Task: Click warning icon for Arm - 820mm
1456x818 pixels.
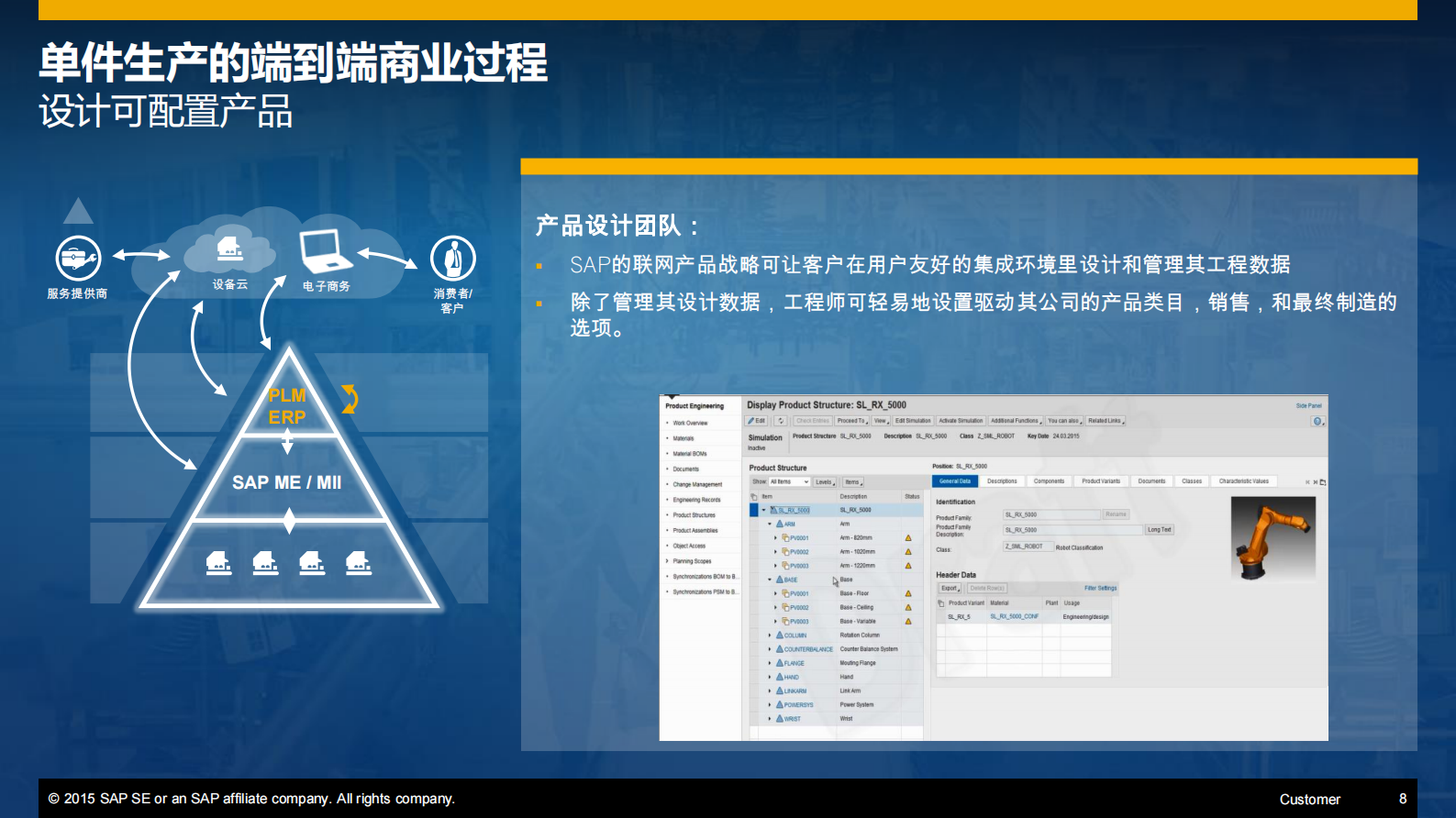Action: click(x=908, y=538)
